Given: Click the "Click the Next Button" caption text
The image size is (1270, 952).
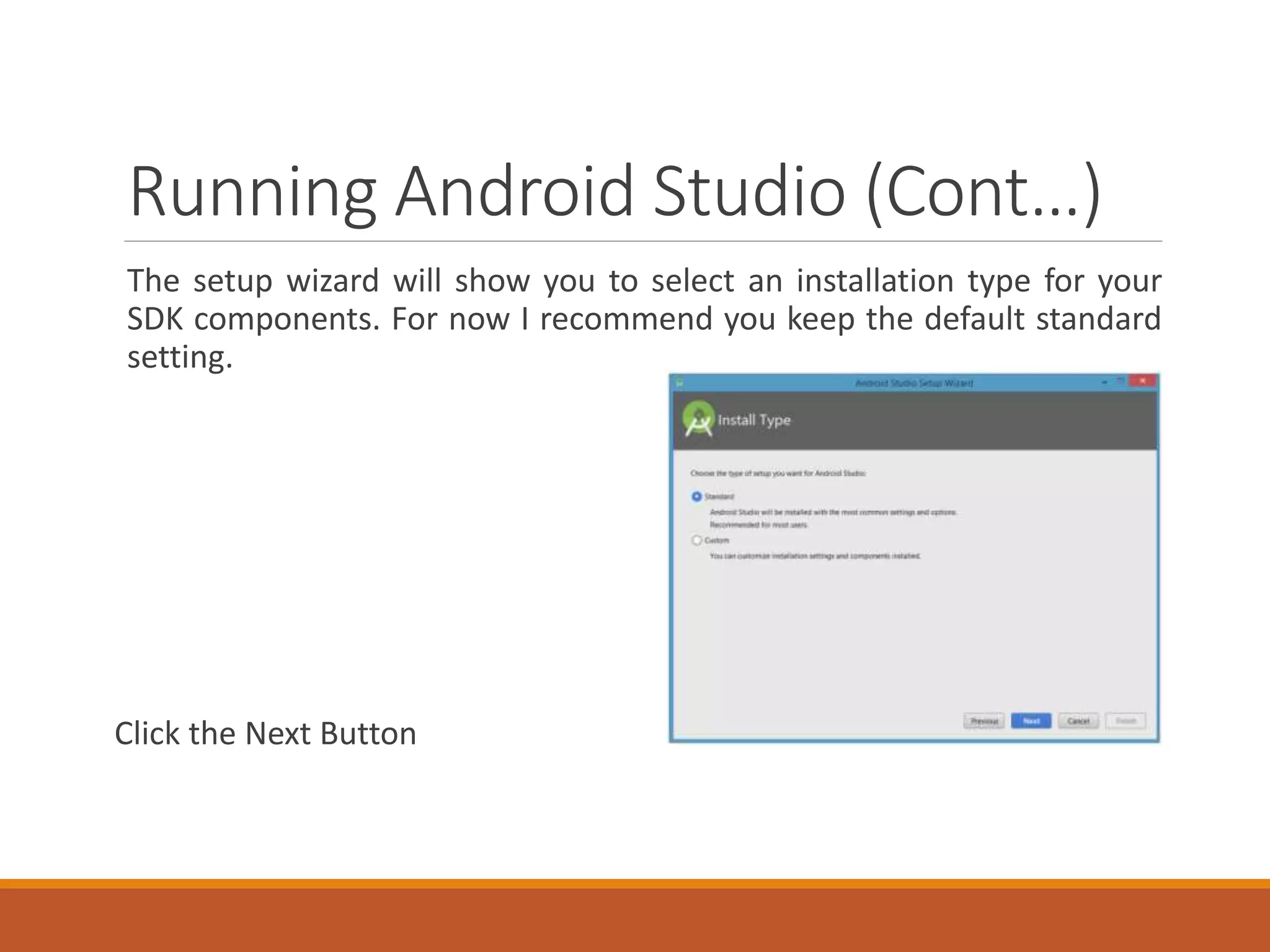Looking at the screenshot, I should coord(265,734).
